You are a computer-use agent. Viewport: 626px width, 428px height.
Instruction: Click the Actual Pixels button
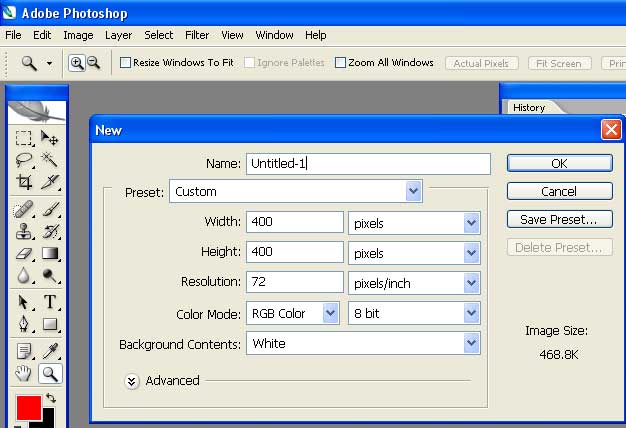coord(481,63)
